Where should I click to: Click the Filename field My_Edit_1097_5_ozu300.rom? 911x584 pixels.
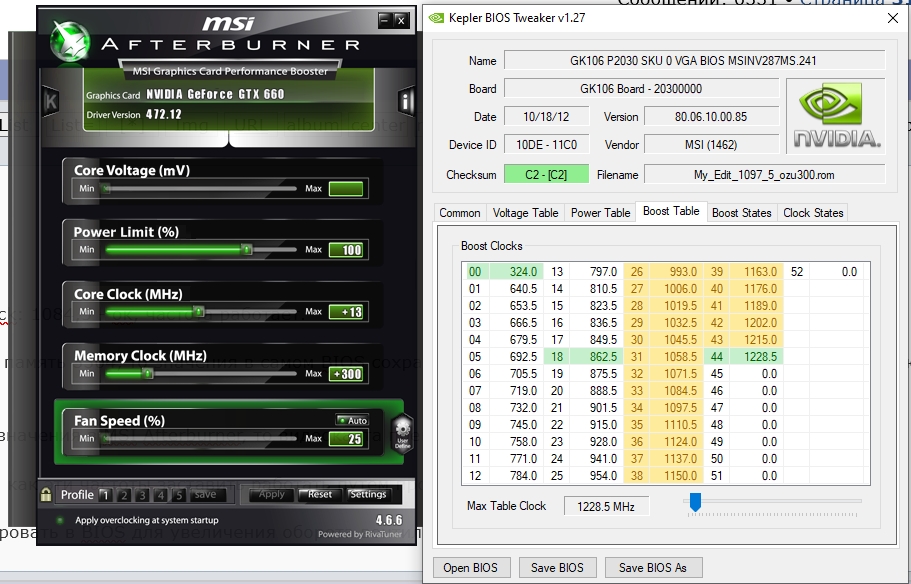[764, 174]
